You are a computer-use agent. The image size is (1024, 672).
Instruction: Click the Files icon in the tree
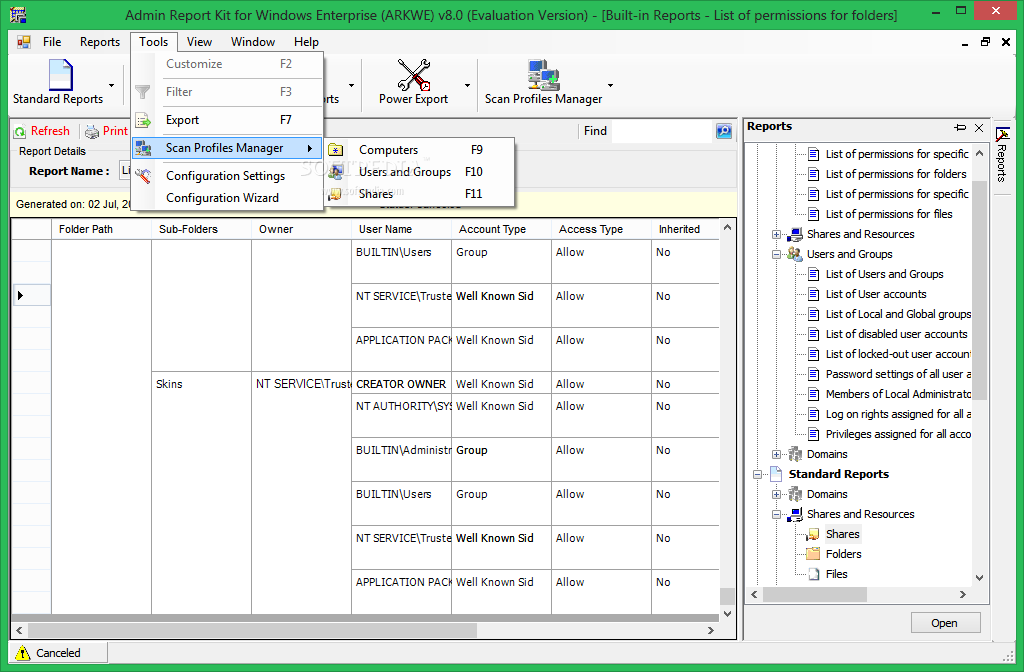point(814,574)
